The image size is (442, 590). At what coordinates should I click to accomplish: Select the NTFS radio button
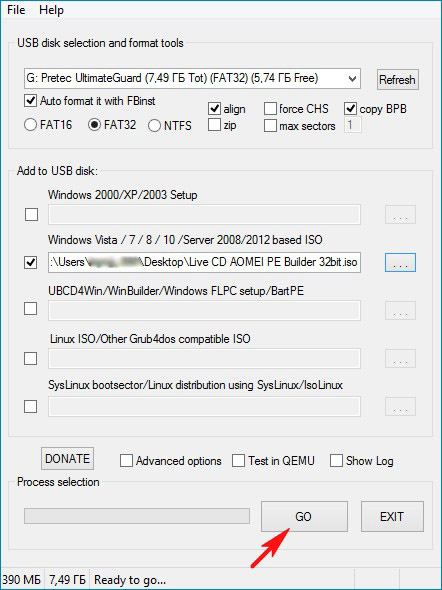coord(154,126)
